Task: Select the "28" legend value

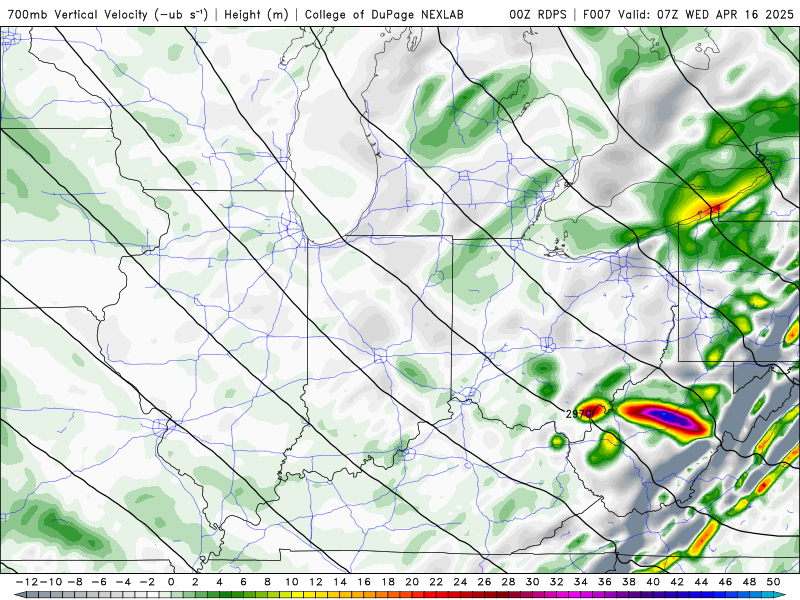Action: point(508,582)
